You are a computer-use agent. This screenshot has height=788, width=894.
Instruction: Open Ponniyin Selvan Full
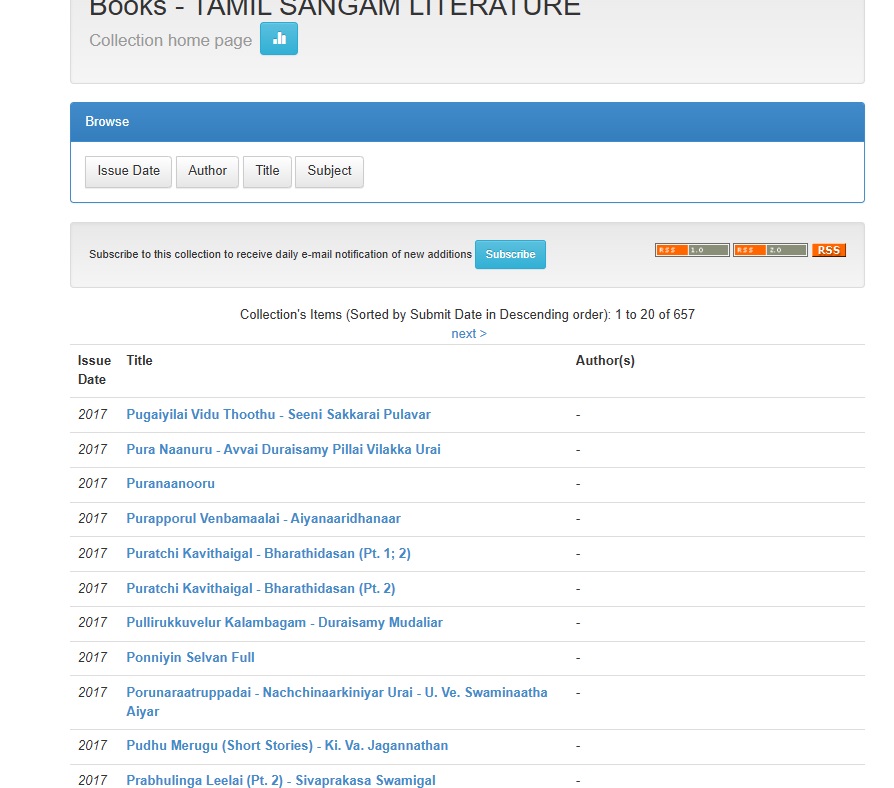(190, 657)
